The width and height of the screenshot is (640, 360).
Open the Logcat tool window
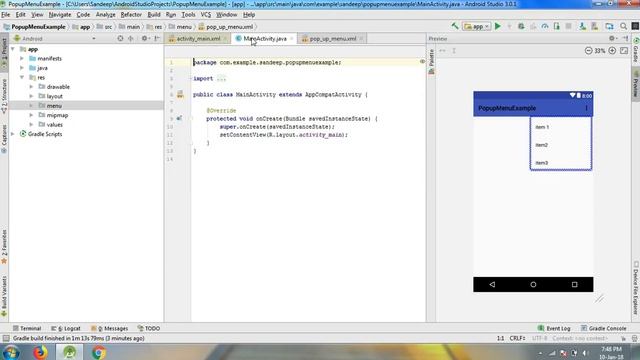66,328
